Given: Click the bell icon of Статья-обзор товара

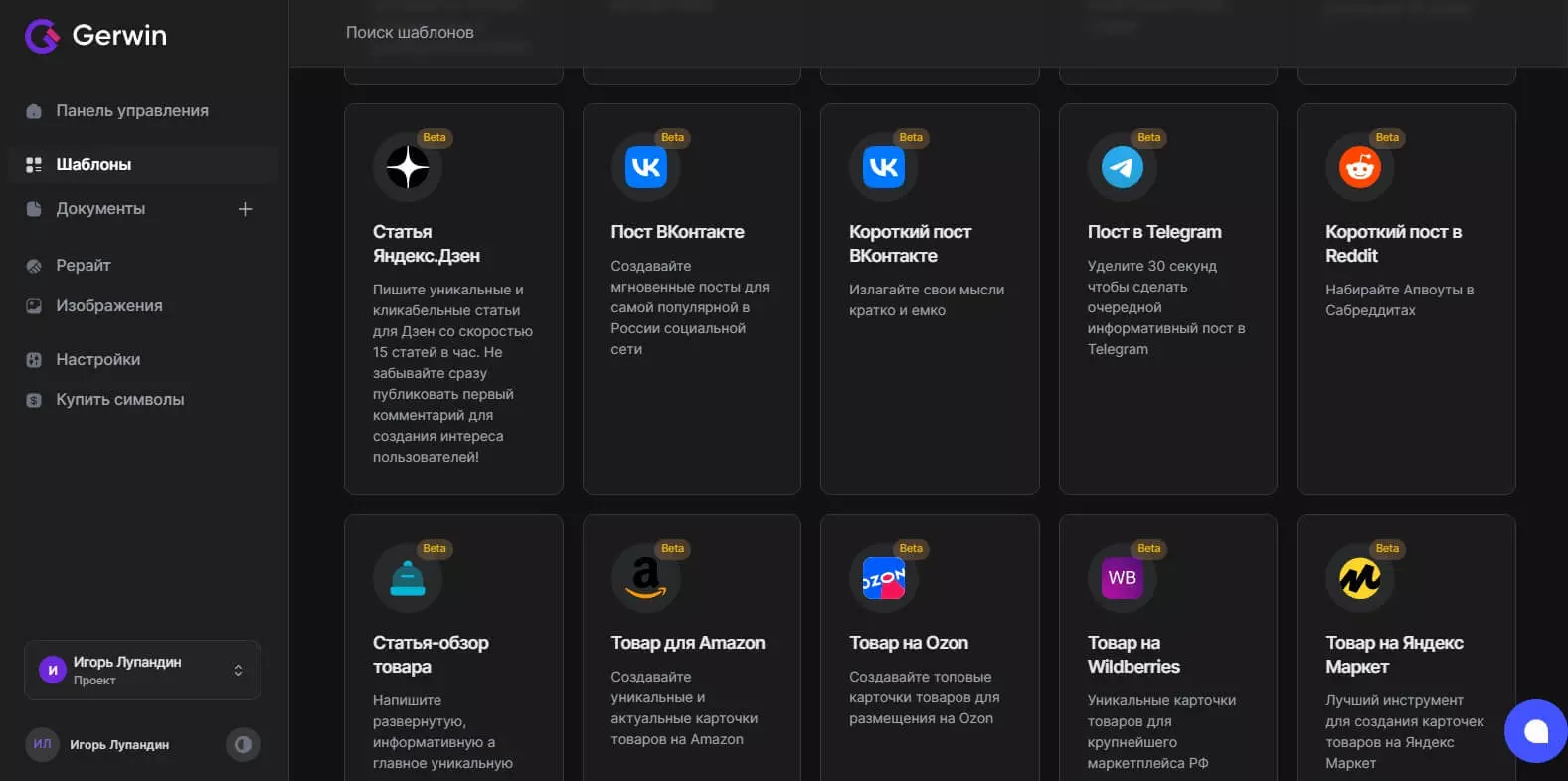Looking at the screenshot, I should pyautogui.click(x=408, y=578).
